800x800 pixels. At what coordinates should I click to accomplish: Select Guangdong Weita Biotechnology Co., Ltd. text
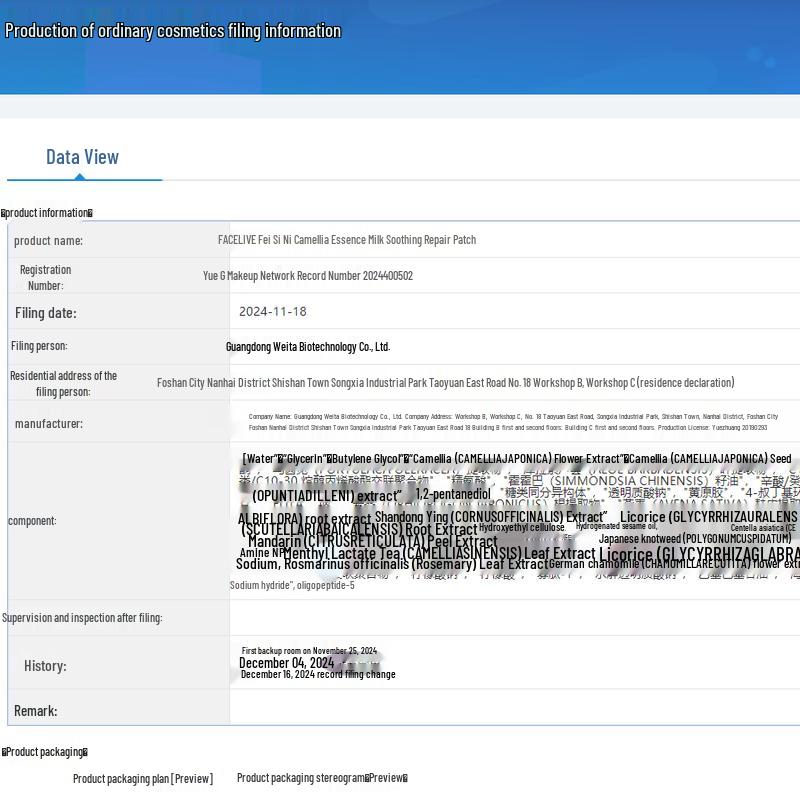[x=308, y=347]
